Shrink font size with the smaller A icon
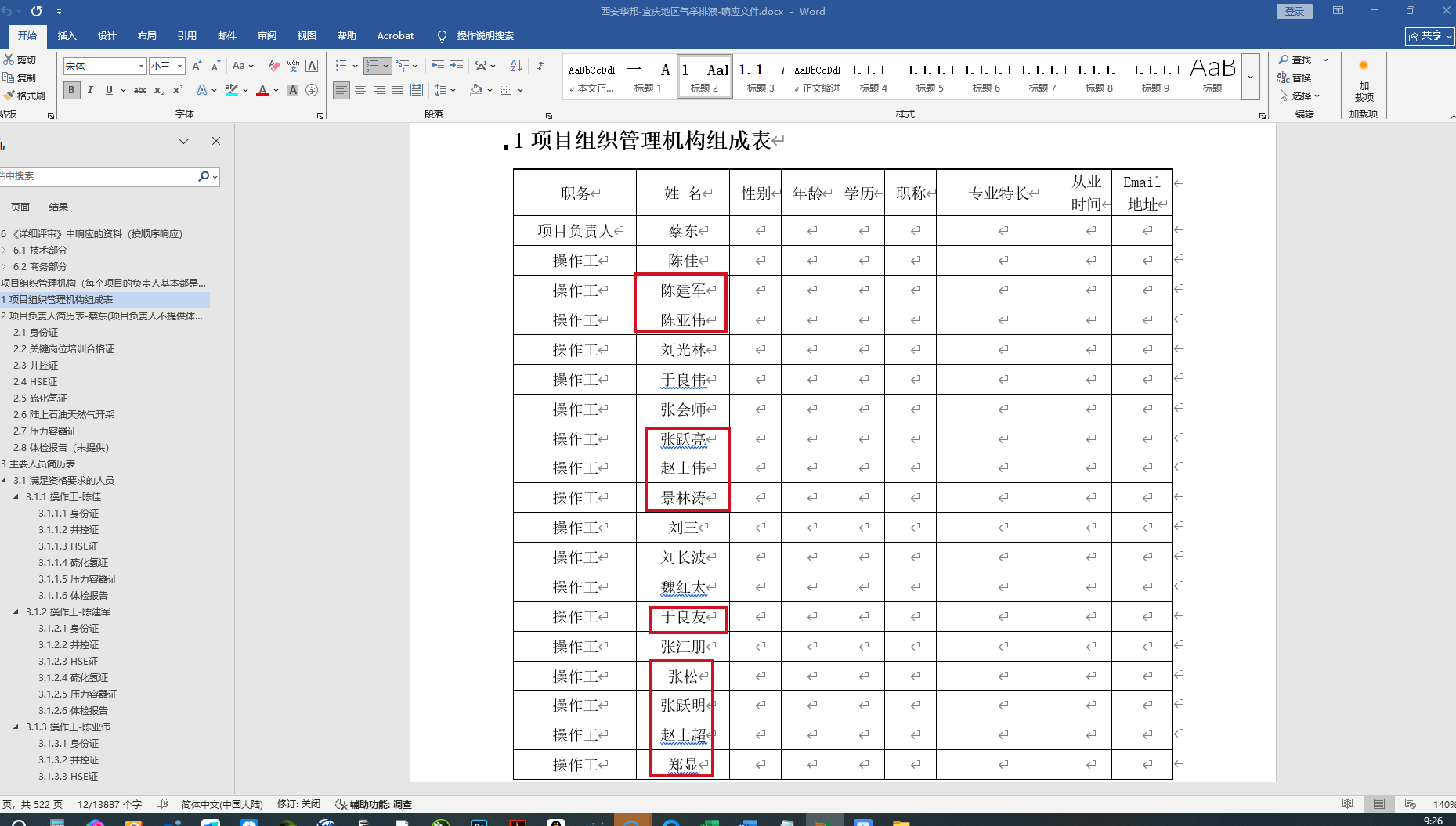Viewport: 1456px width, 826px height. pyautogui.click(x=215, y=67)
